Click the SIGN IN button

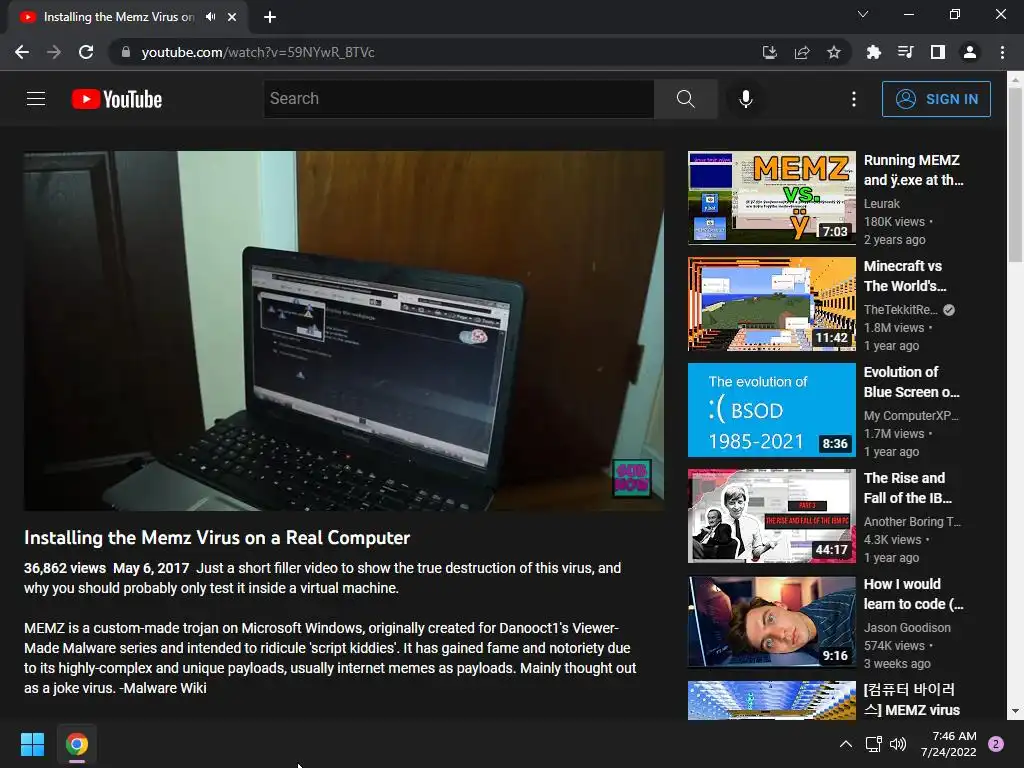click(x=936, y=99)
